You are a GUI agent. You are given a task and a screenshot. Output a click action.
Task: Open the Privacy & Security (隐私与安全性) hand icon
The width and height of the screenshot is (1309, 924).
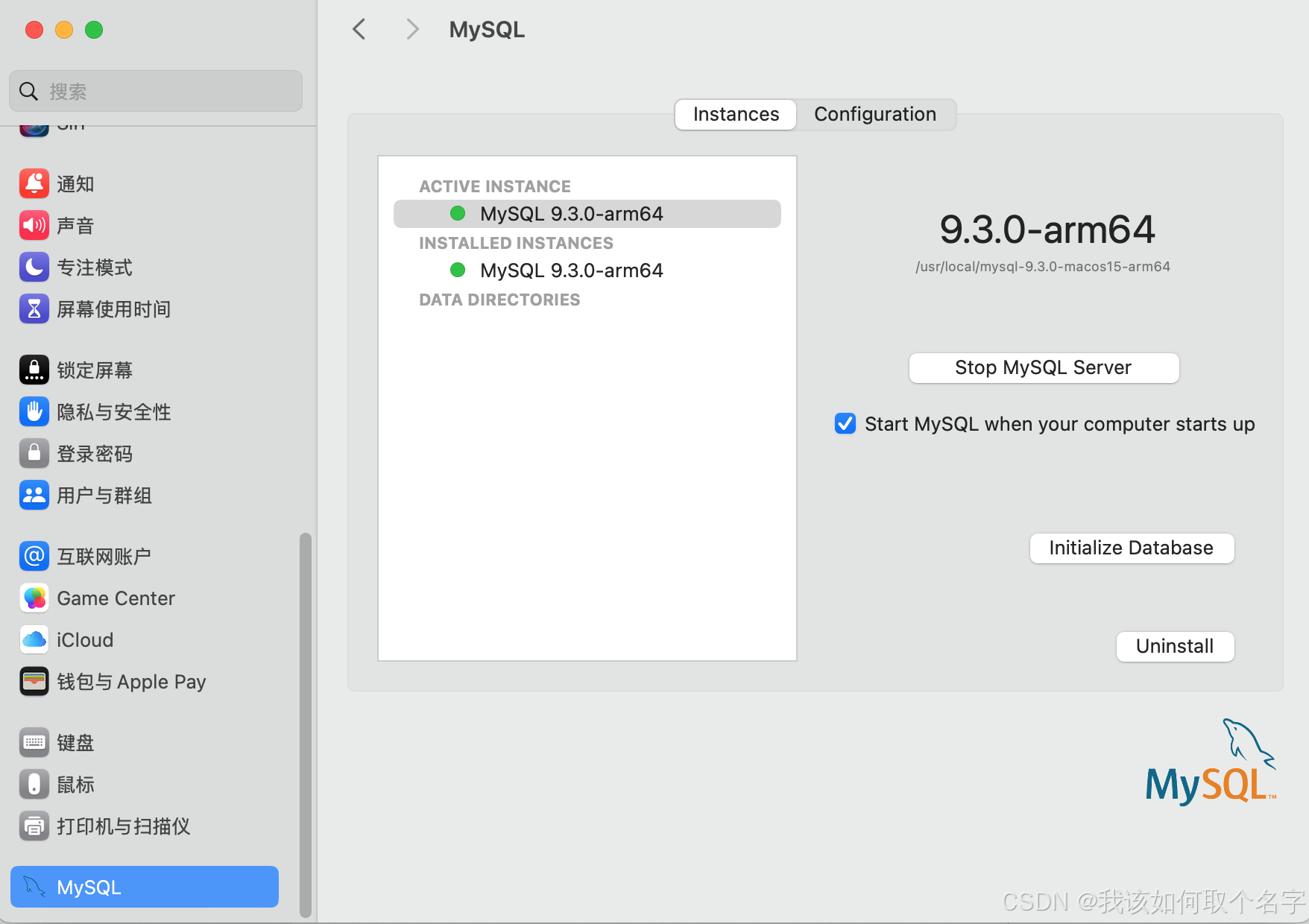point(34,411)
